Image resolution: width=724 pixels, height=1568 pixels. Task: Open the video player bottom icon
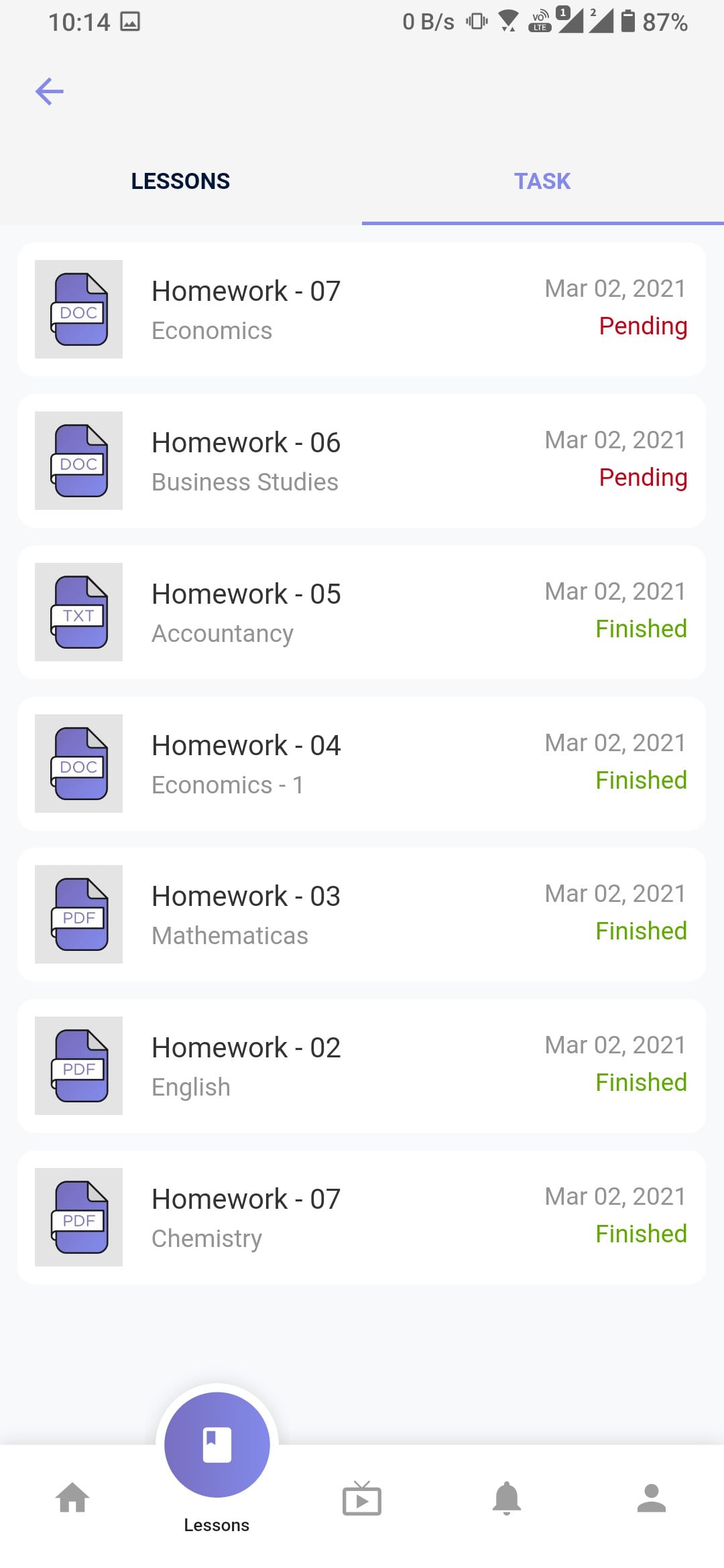362,1498
